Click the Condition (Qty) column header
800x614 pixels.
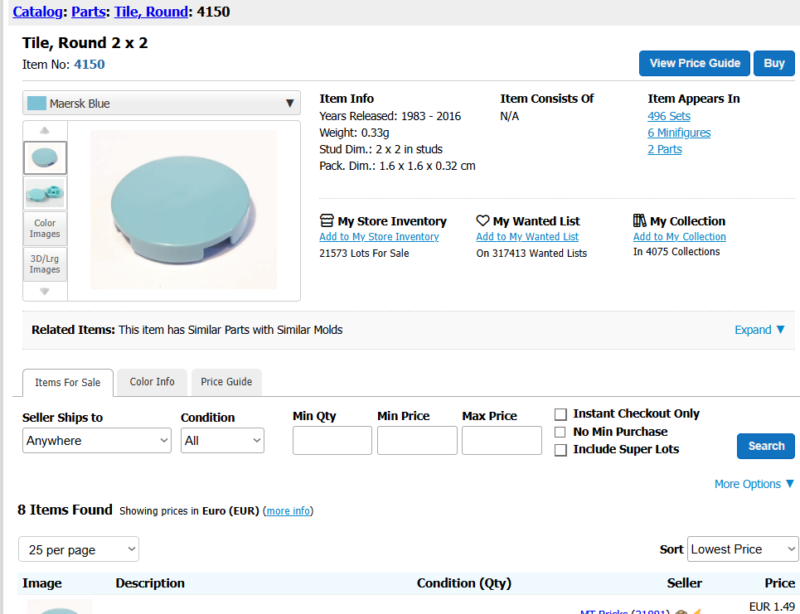tap(464, 583)
